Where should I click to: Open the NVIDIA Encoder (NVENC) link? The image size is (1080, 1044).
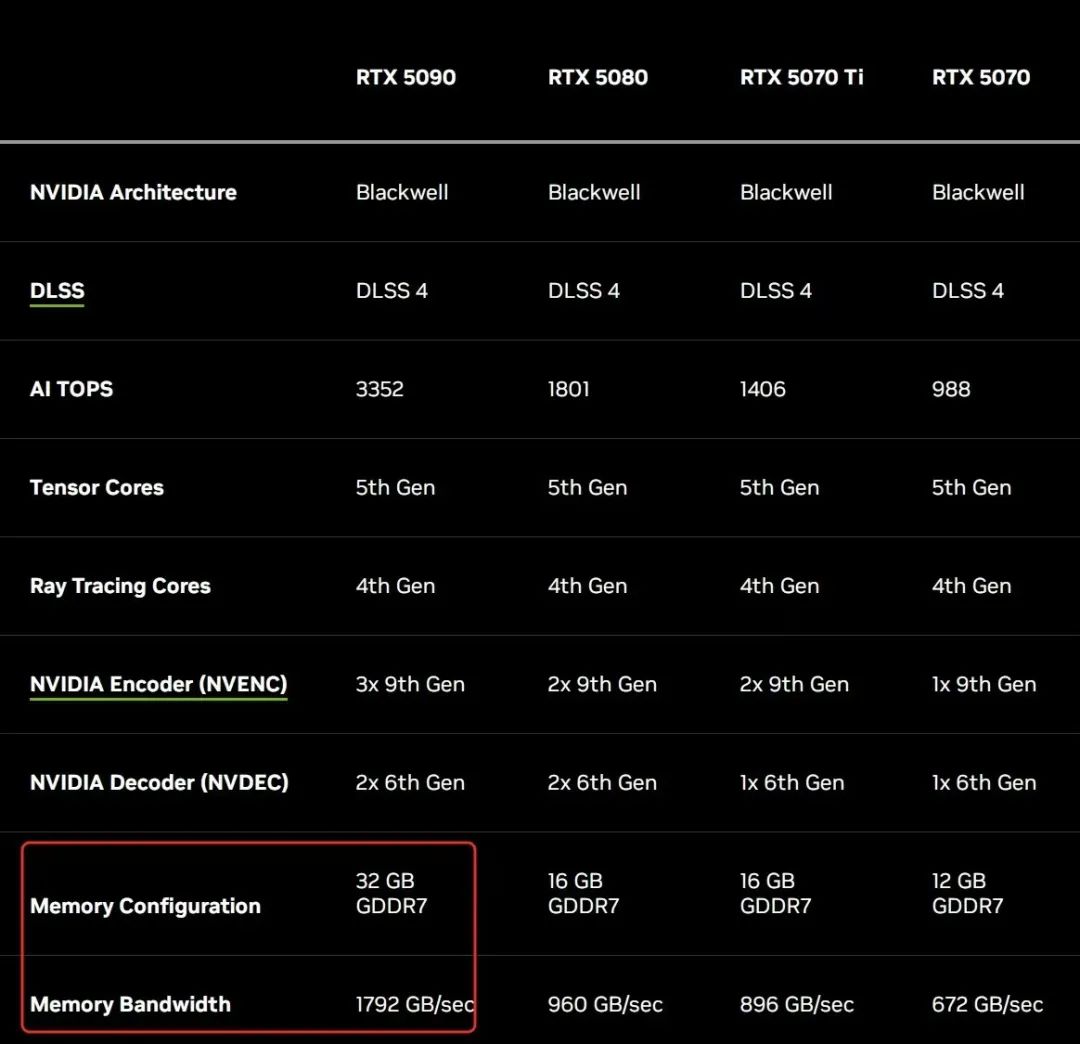pyautogui.click(x=158, y=684)
